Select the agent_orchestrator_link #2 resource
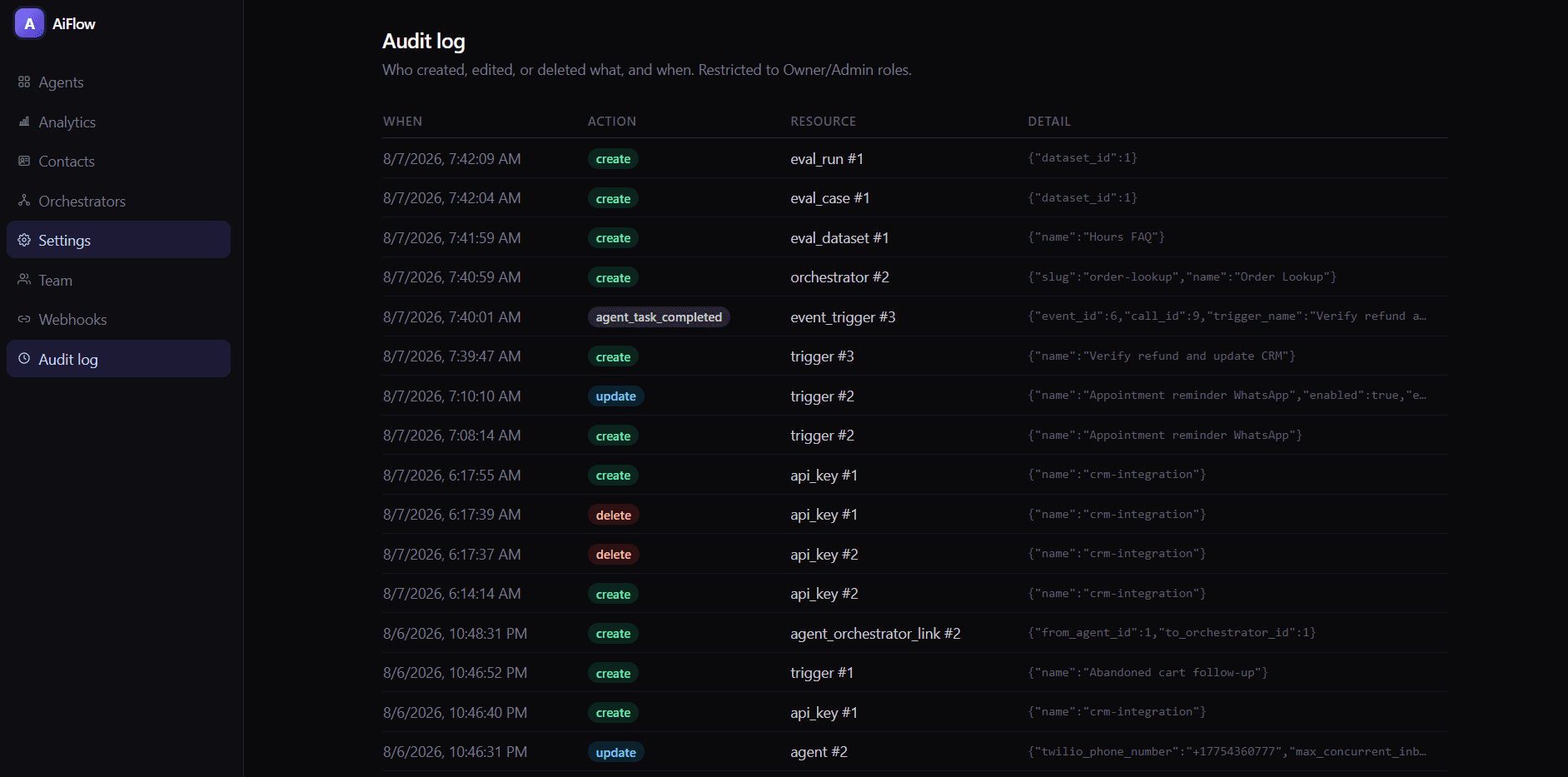1568x777 pixels. (875, 634)
